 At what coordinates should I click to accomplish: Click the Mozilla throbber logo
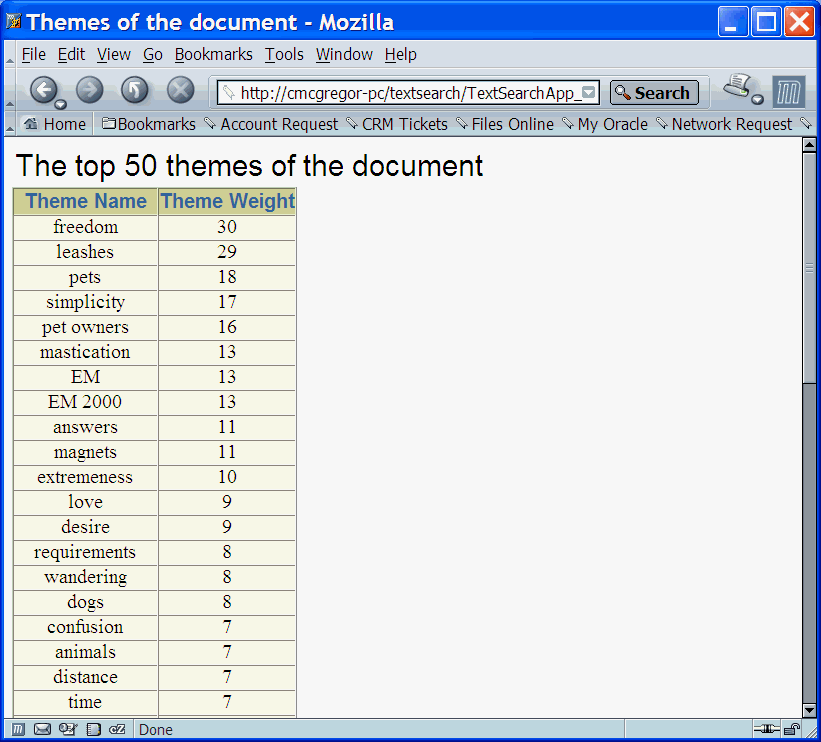click(x=789, y=91)
